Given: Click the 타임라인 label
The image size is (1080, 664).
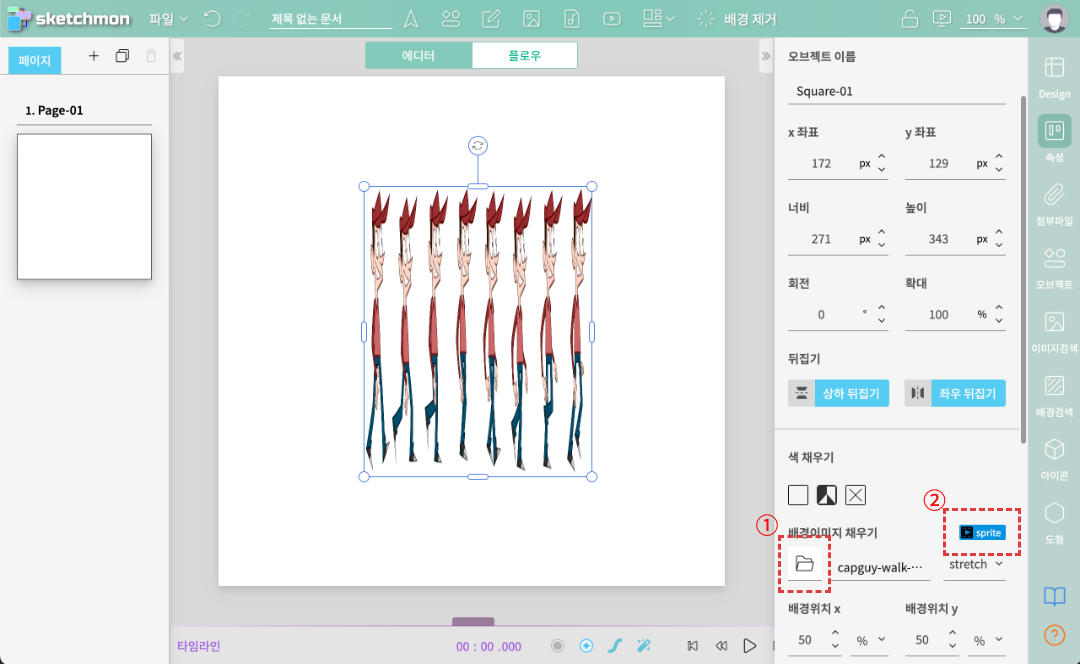Looking at the screenshot, I should point(198,646).
